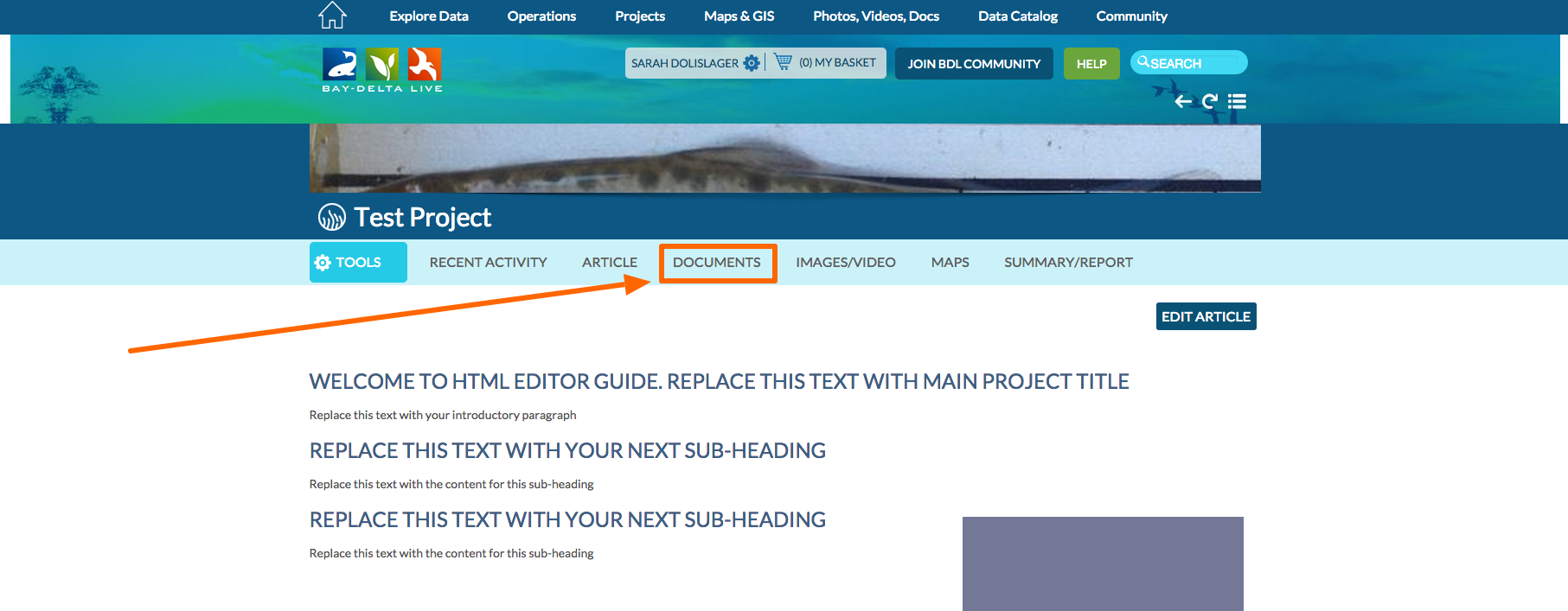Open the list view icon
The image size is (1568, 611).
pos(1237,102)
